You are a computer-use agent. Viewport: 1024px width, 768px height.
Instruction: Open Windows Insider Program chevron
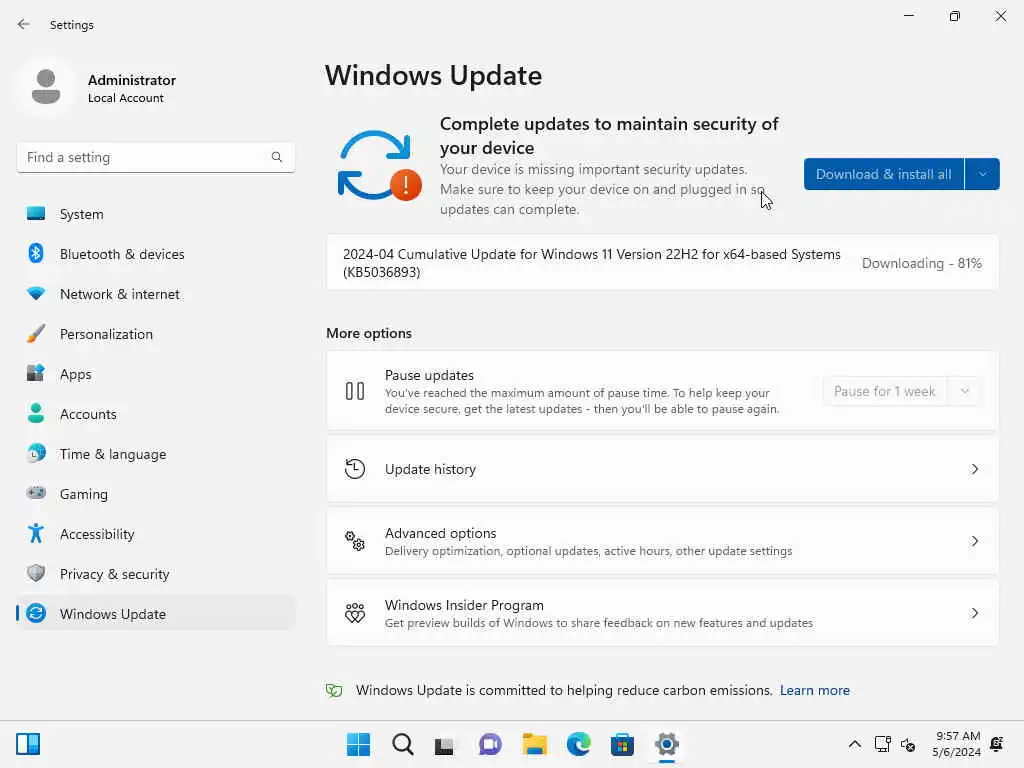[974, 613]
